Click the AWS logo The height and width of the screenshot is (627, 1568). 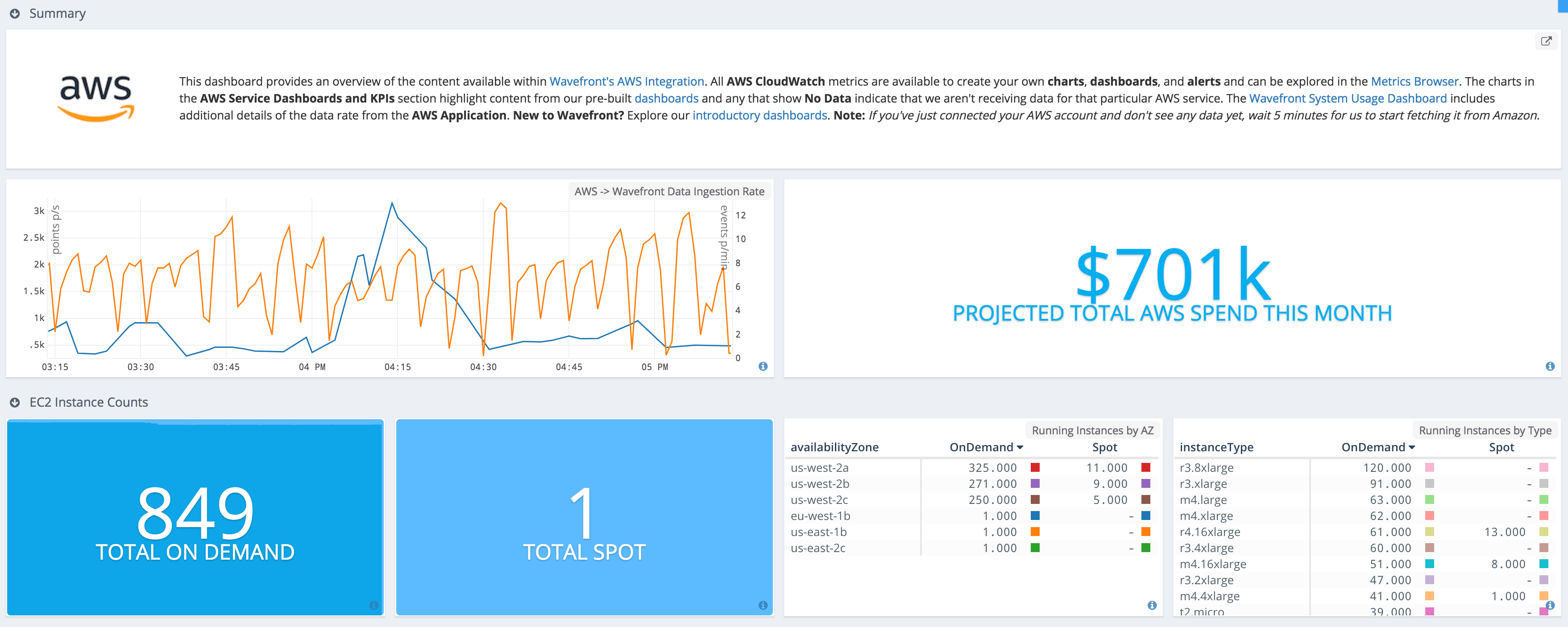pos(95,99)
